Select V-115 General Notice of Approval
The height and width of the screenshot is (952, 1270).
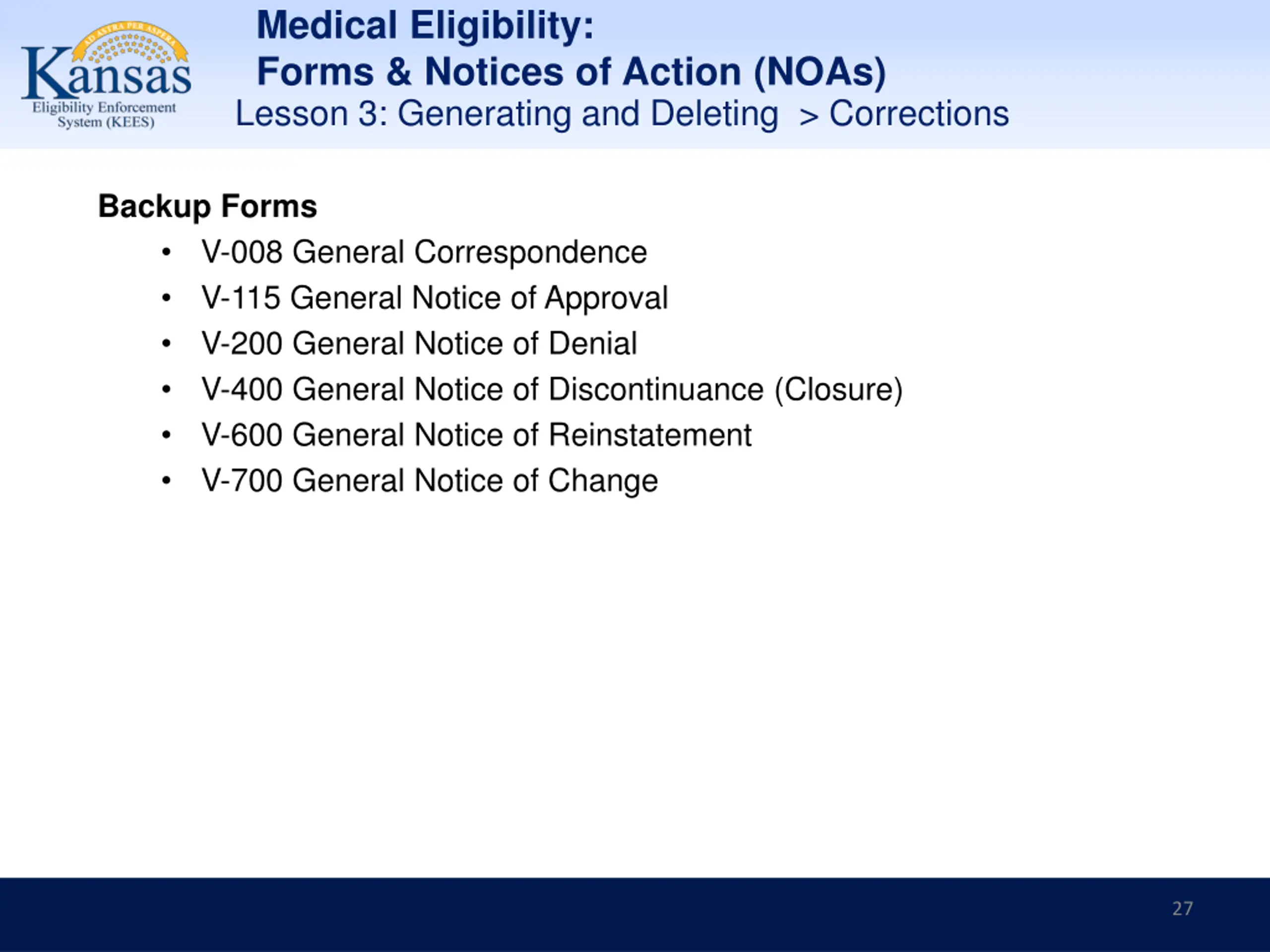click(435, 298)
